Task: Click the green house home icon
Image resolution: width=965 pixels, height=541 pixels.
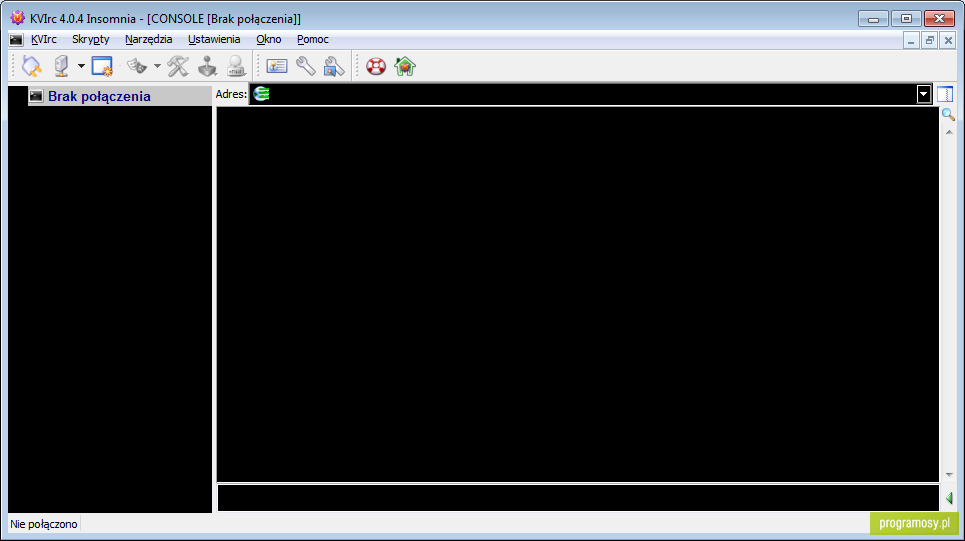Action: click(x=405, y=66)
